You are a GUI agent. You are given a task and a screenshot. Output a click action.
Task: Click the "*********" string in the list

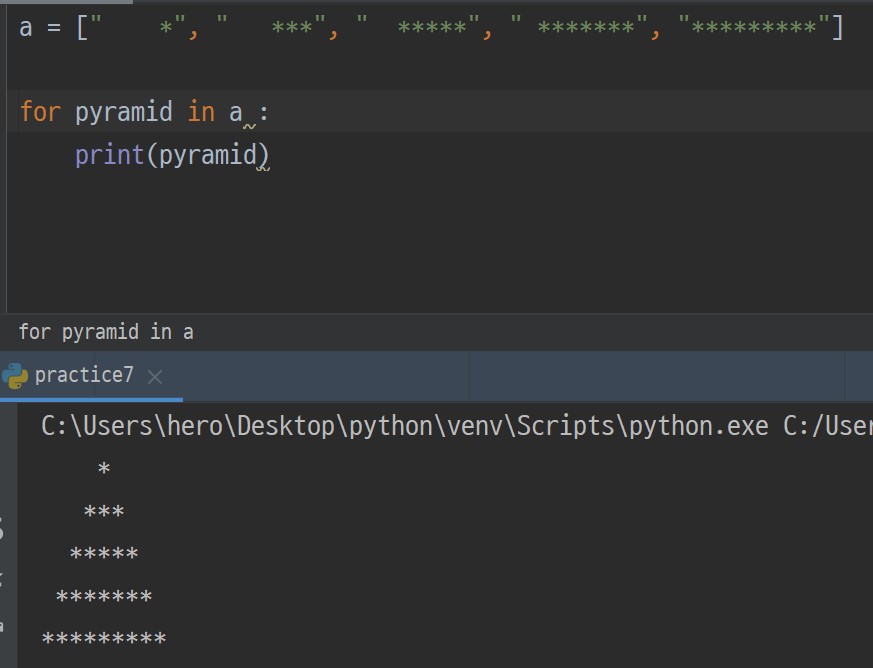[x=754, y=27]
